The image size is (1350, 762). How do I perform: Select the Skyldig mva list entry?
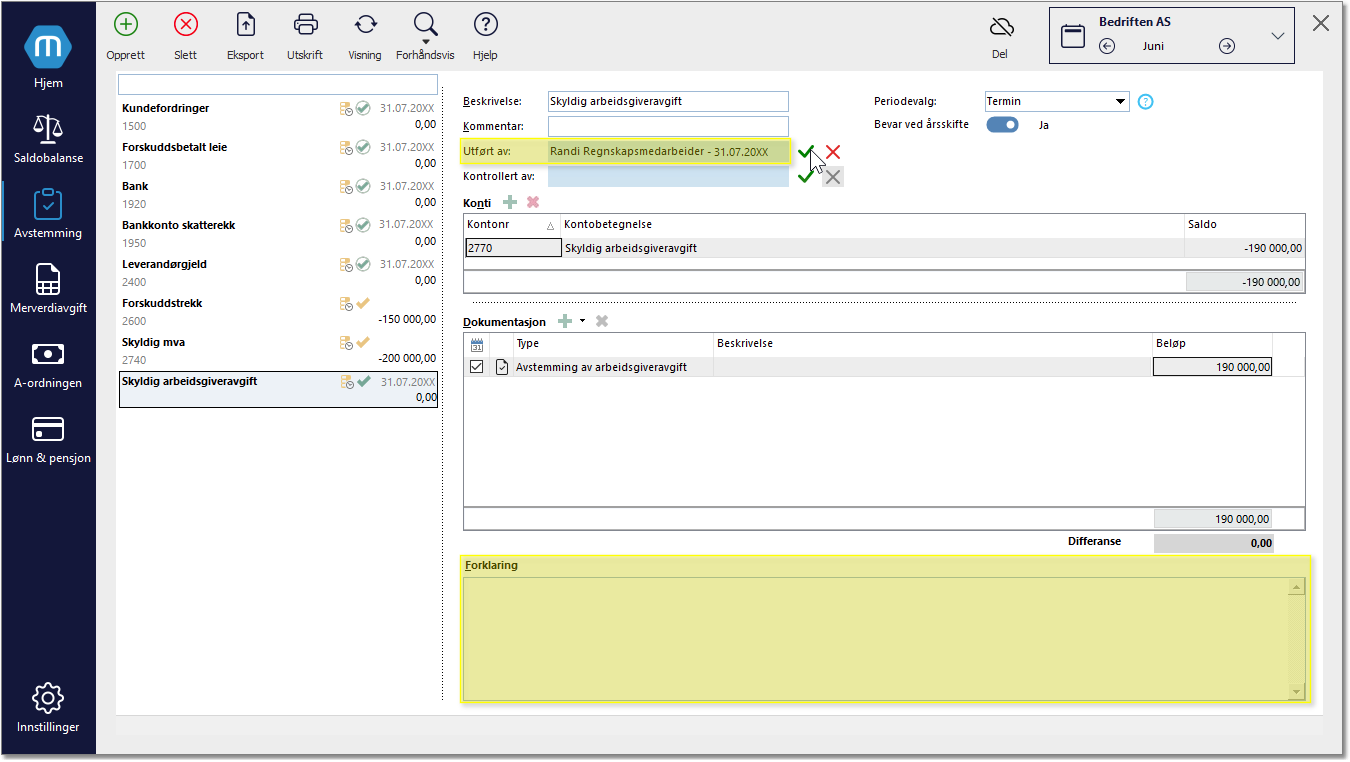tap(278, 350)
